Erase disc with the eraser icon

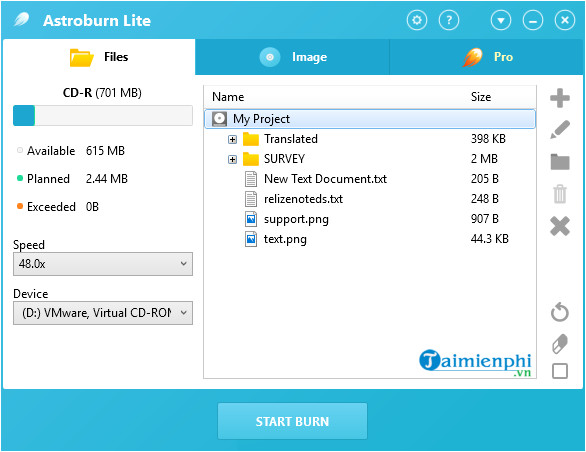coord(560,343)
